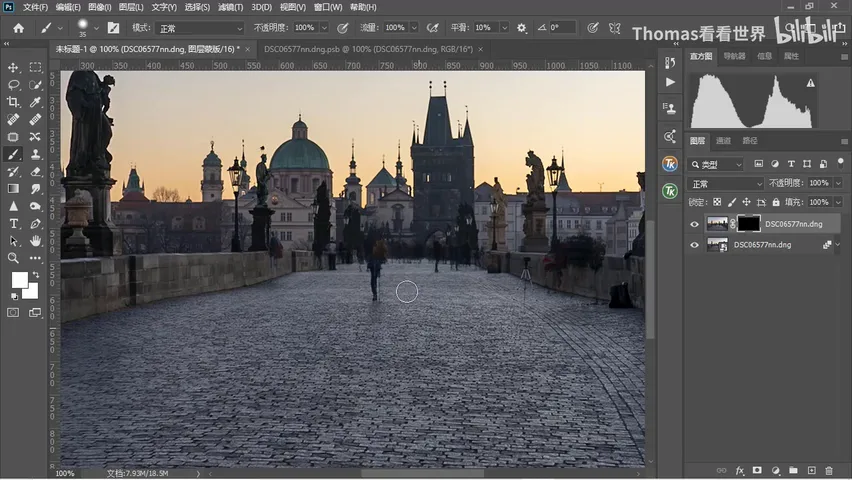
Task: Expand the layer opacity 100% dropdown
Action: (838, 183)
